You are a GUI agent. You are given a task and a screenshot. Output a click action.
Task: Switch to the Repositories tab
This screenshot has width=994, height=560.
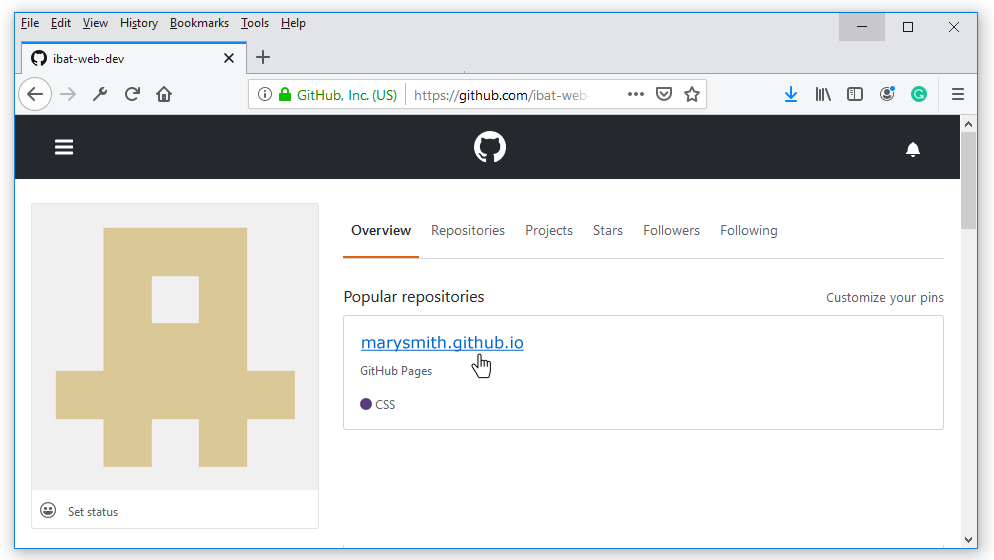(467, 230)
